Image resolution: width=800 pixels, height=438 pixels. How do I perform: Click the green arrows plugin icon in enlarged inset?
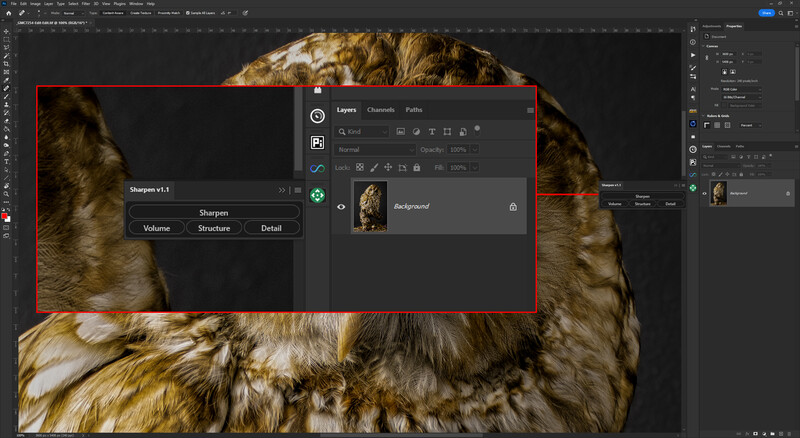click(317, 195)
